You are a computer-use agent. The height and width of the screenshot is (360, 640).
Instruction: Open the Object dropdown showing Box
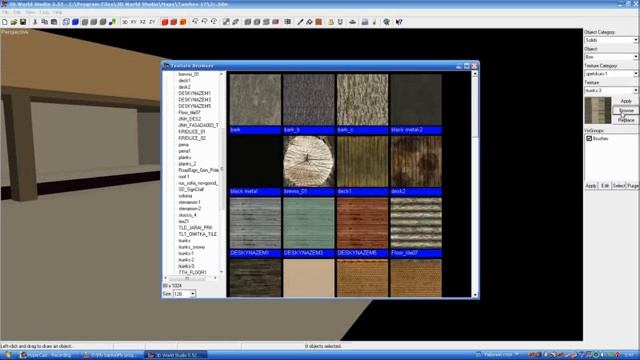[x=611, y=57]
